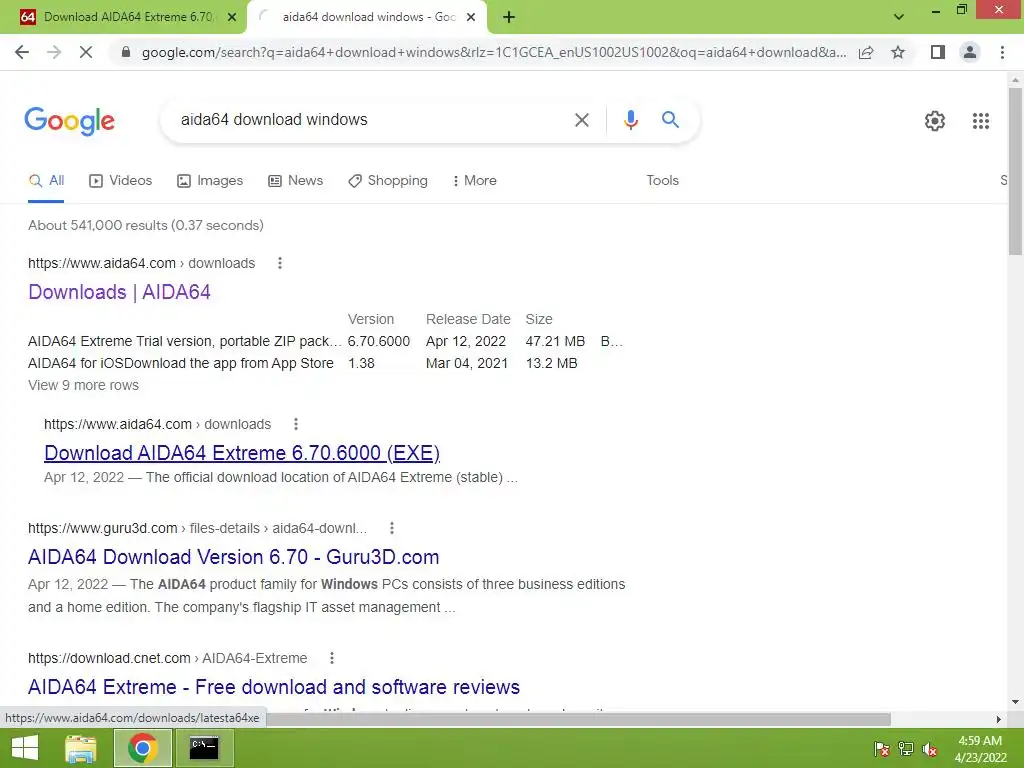Switch to Videos results
Image resolution: width=1024 pixels, height=768 pixels.
[121, 181]
